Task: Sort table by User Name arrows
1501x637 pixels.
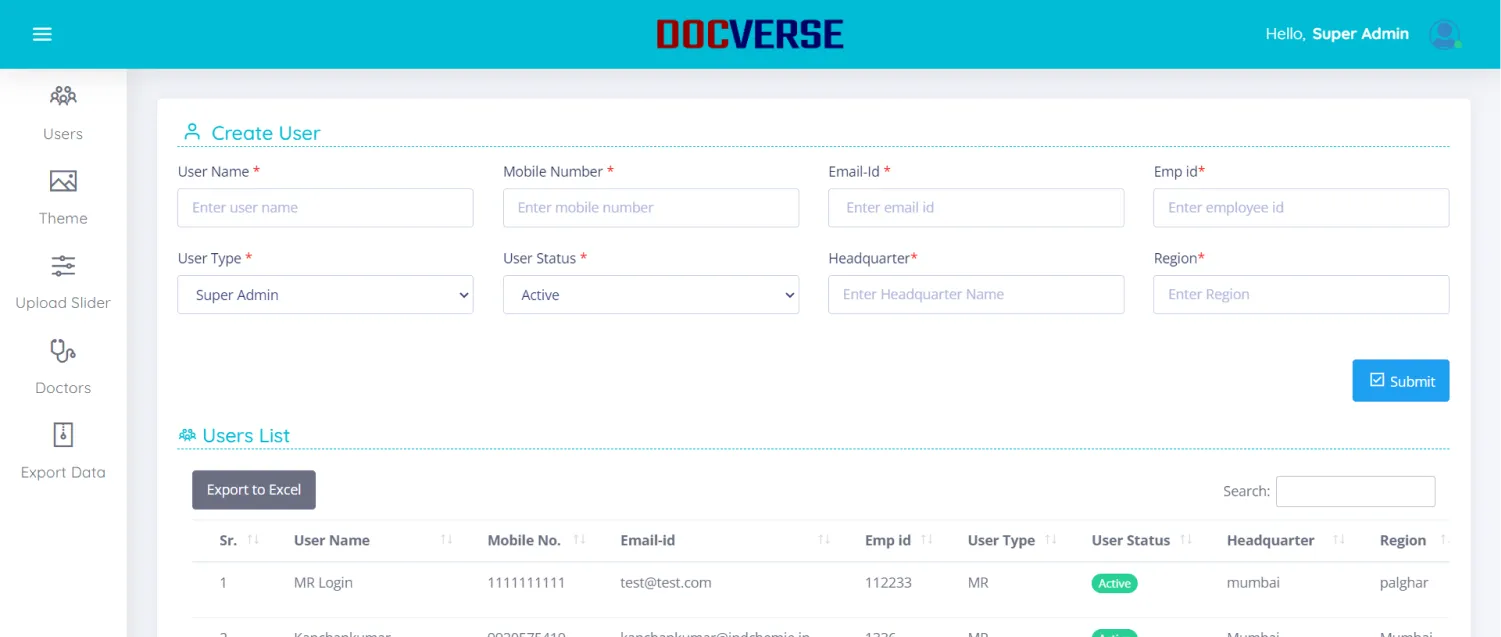Action: coord(446,540)
